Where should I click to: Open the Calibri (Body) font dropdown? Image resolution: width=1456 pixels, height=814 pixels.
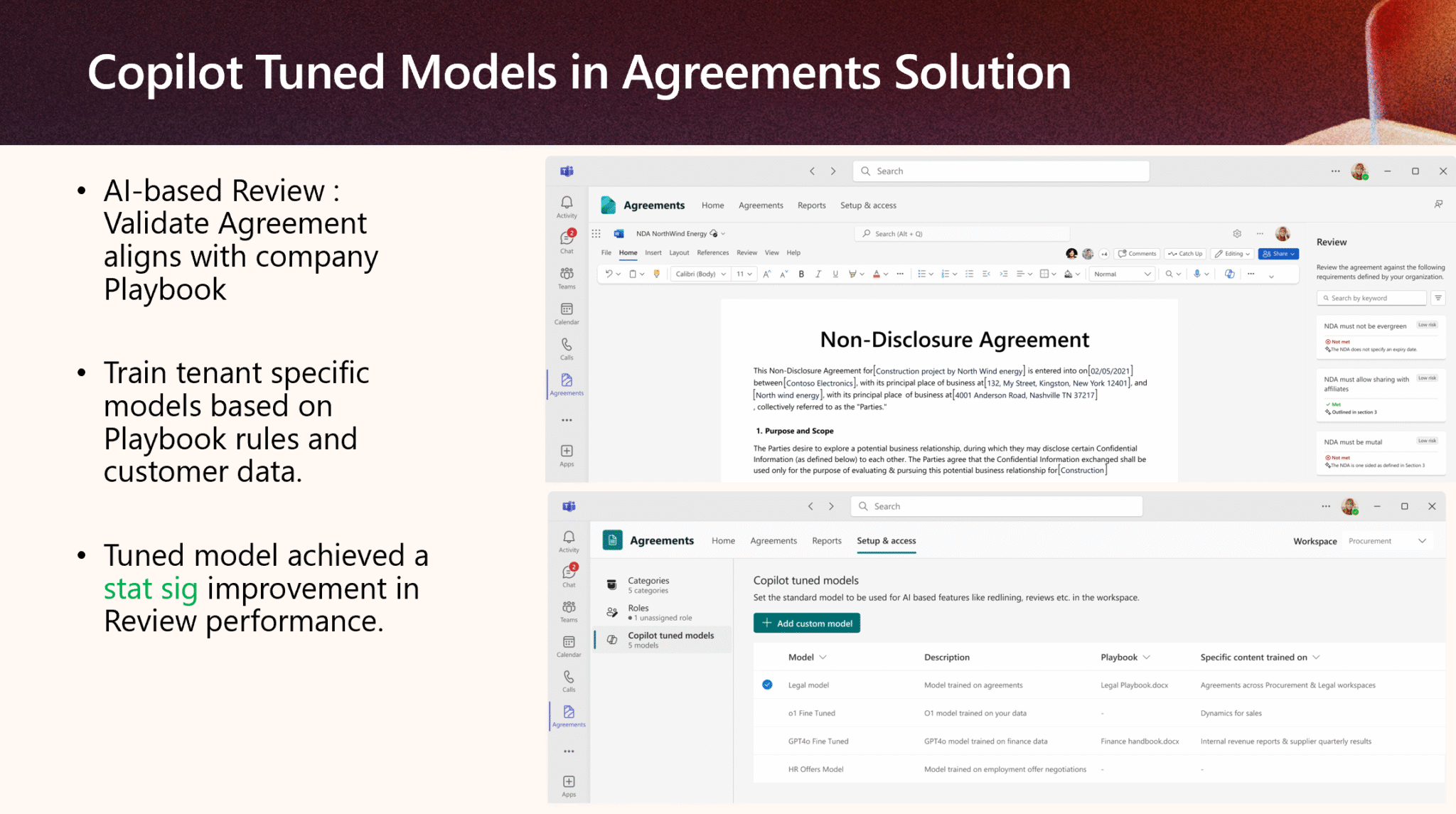(701, 274)
